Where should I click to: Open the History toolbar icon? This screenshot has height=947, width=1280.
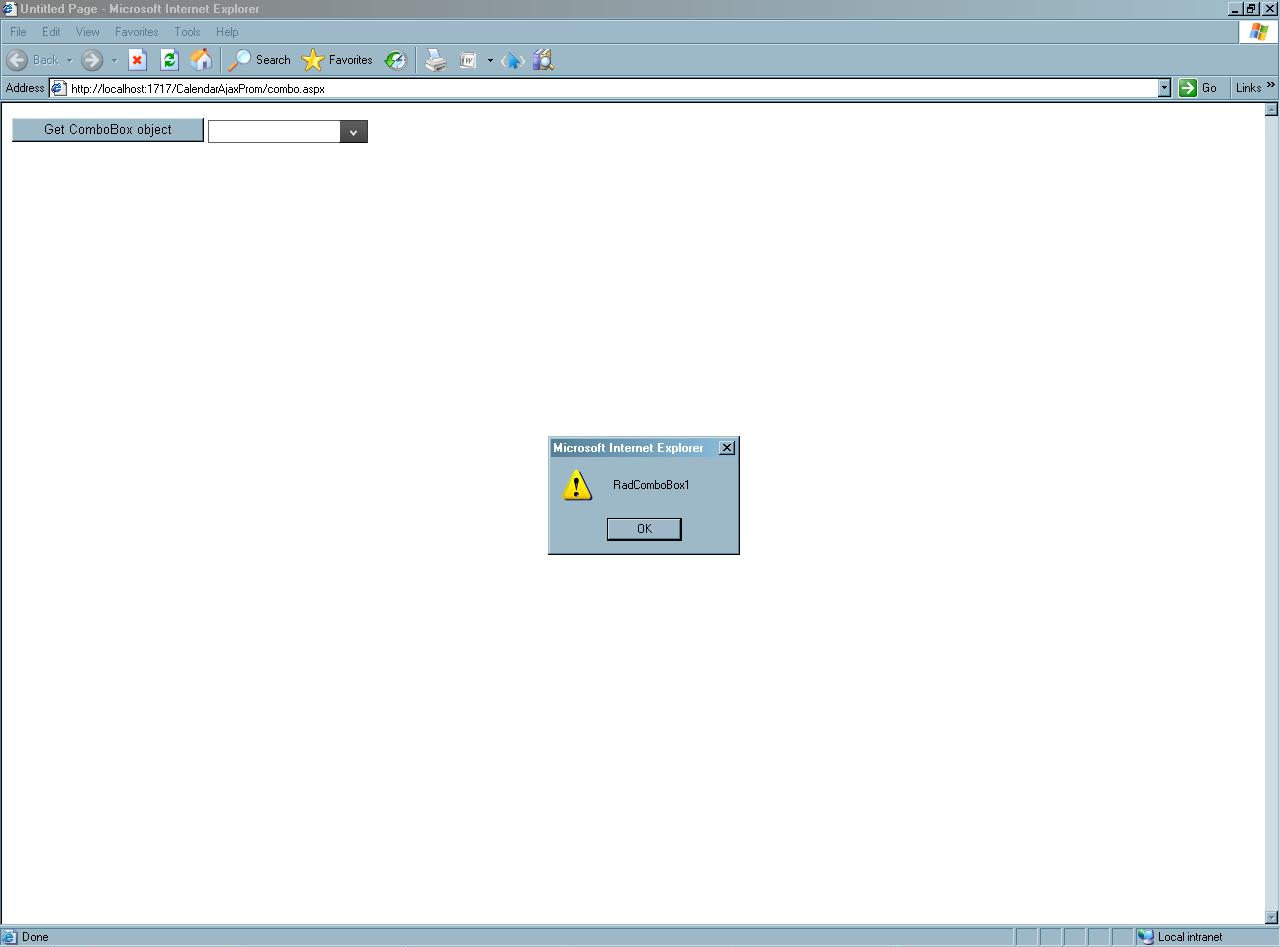click(x=396, y=60)
